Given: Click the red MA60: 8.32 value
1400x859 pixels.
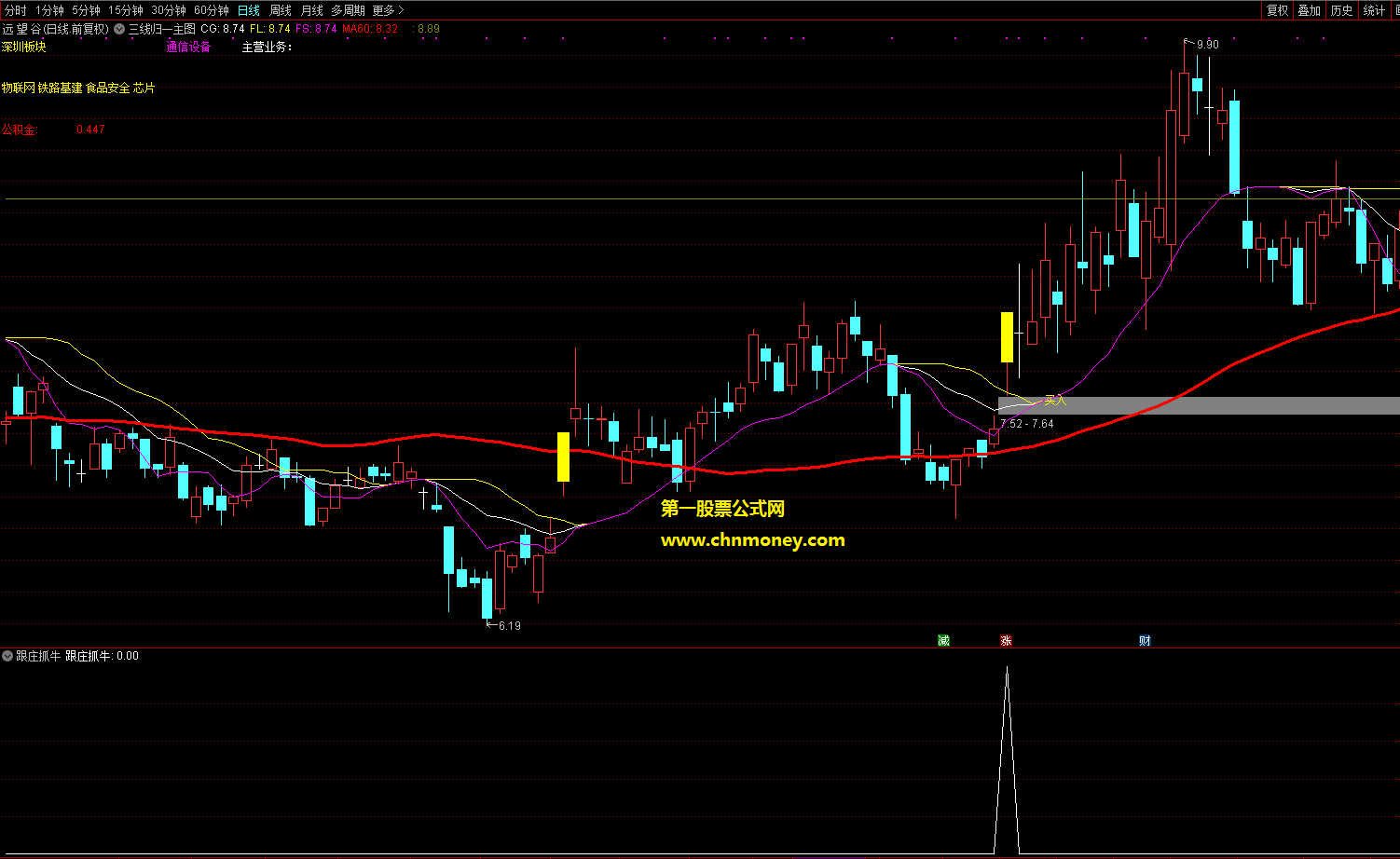Looking at the screenshot, I should pos(370,29).
